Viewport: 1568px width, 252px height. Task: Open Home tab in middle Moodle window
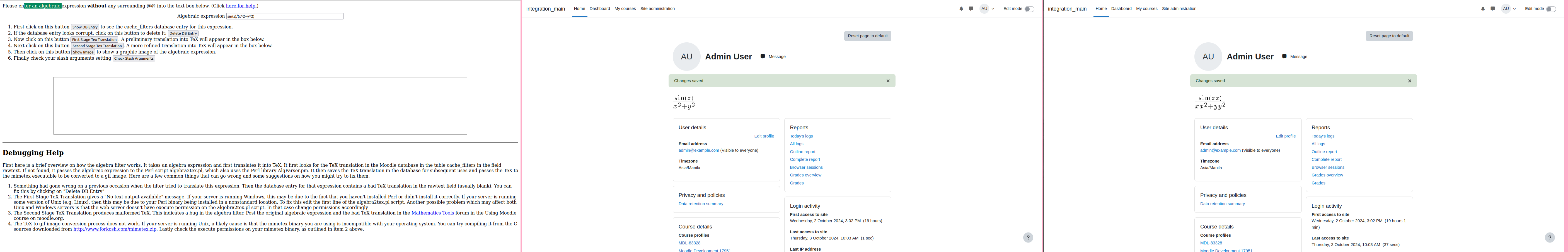pyautogui.click(x=579, y=9)
